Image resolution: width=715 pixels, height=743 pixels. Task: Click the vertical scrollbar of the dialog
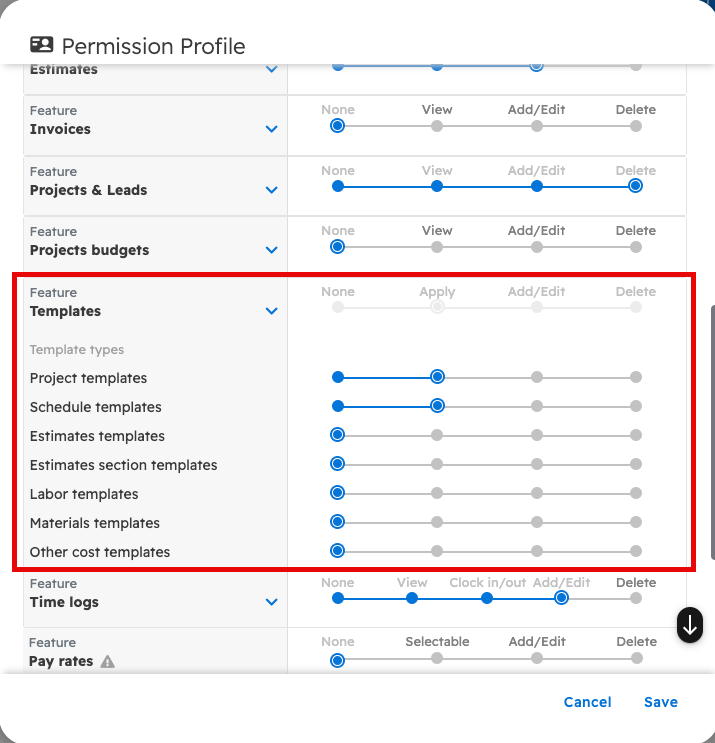coord(711,430)
